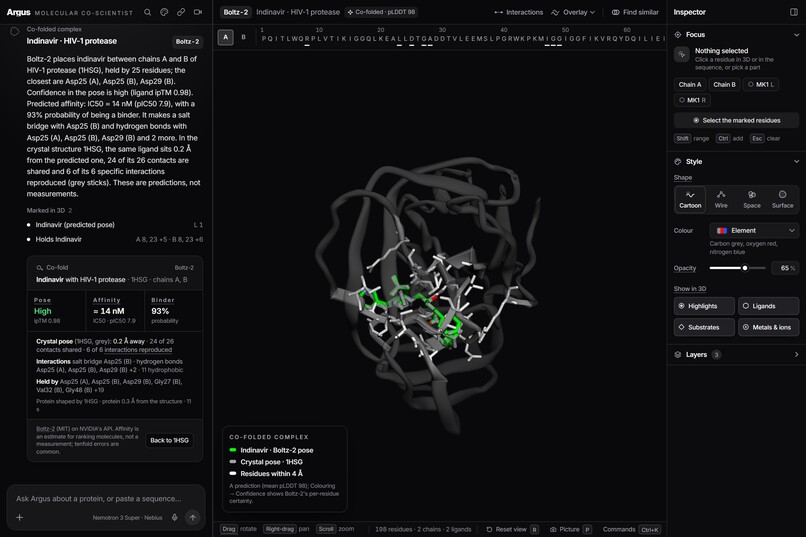Click the Argus logo text
Screen dimensions: 806x537
tap(19, 12)
